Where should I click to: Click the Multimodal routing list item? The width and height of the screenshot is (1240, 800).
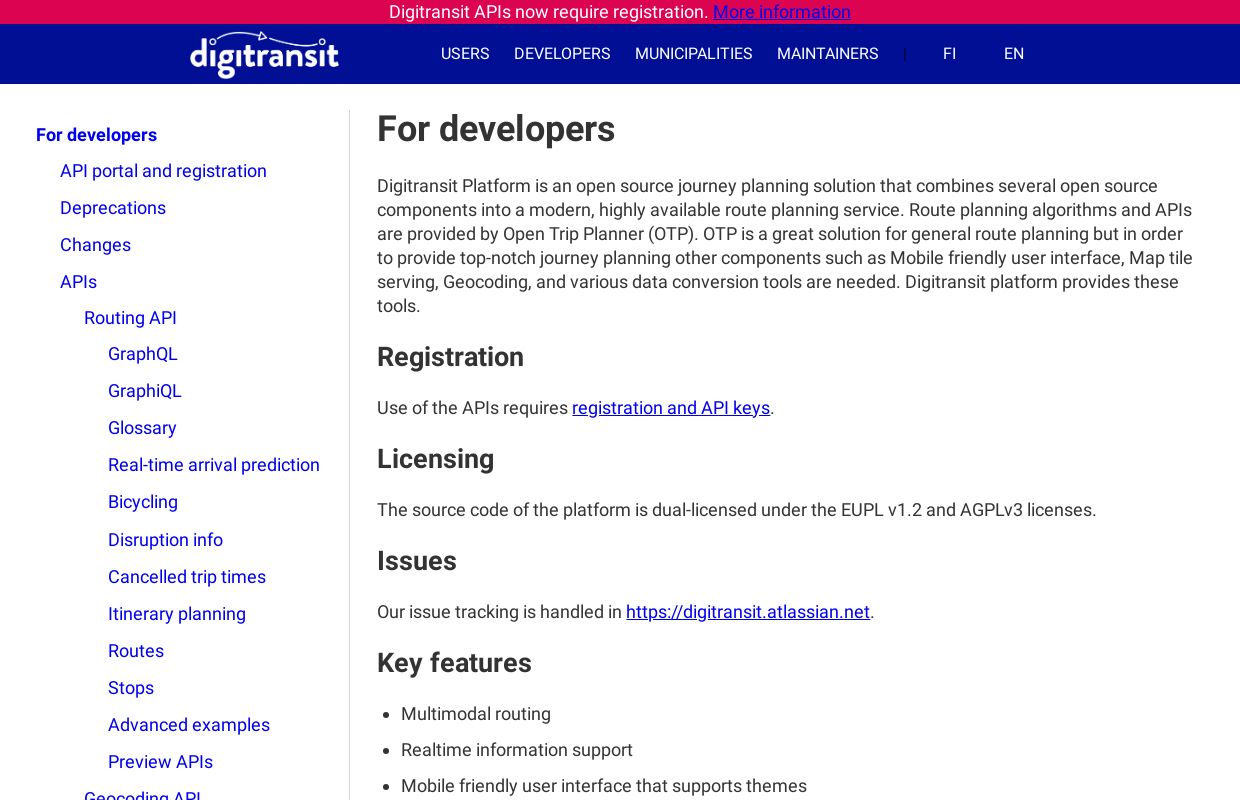[476, 714]
